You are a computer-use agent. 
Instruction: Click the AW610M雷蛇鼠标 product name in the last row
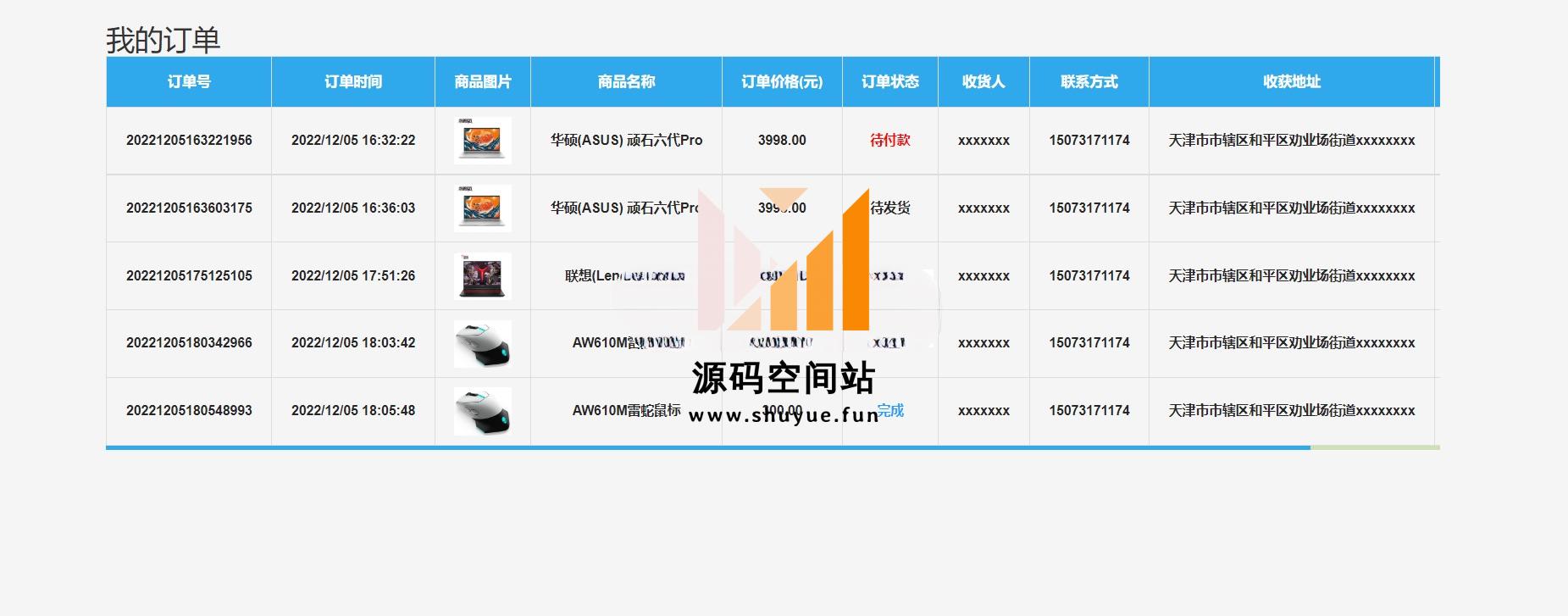[626, 411]
